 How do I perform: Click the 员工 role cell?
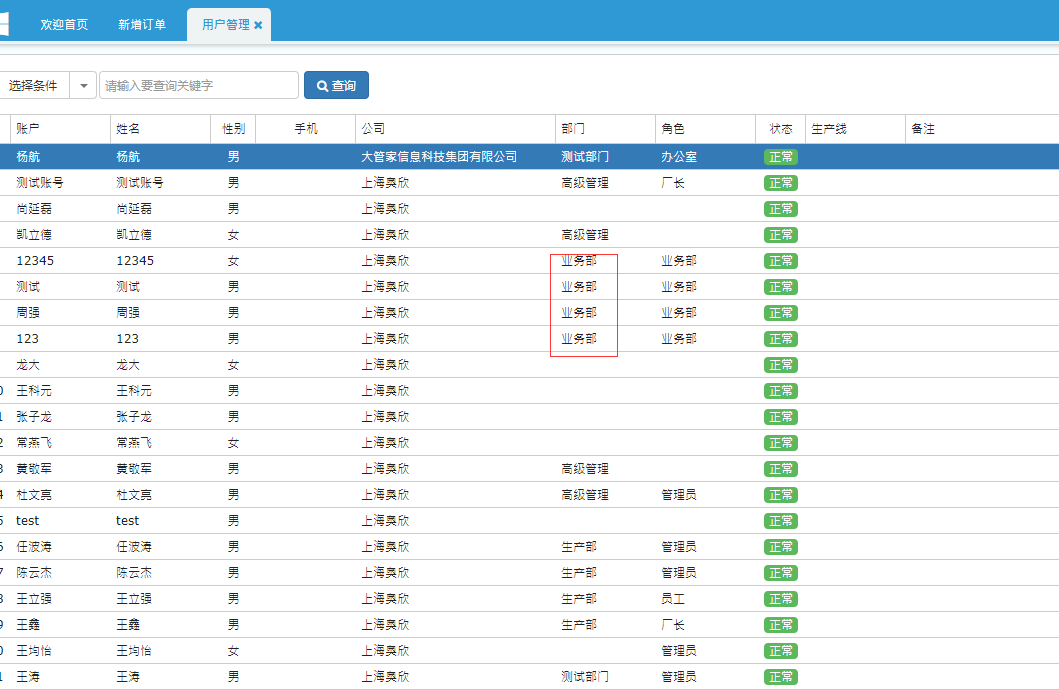click(x=673, y=599)
